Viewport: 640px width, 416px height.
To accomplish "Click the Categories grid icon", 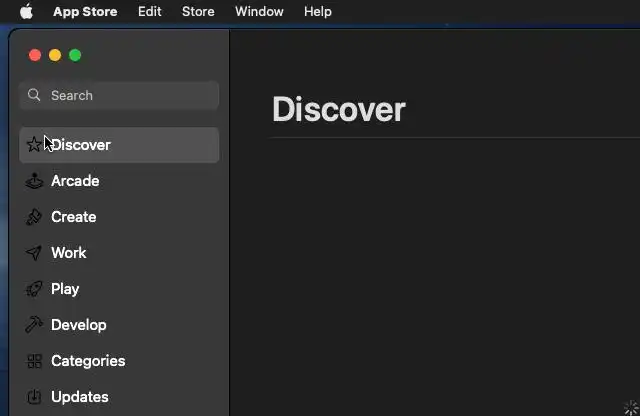I will 34,361.
